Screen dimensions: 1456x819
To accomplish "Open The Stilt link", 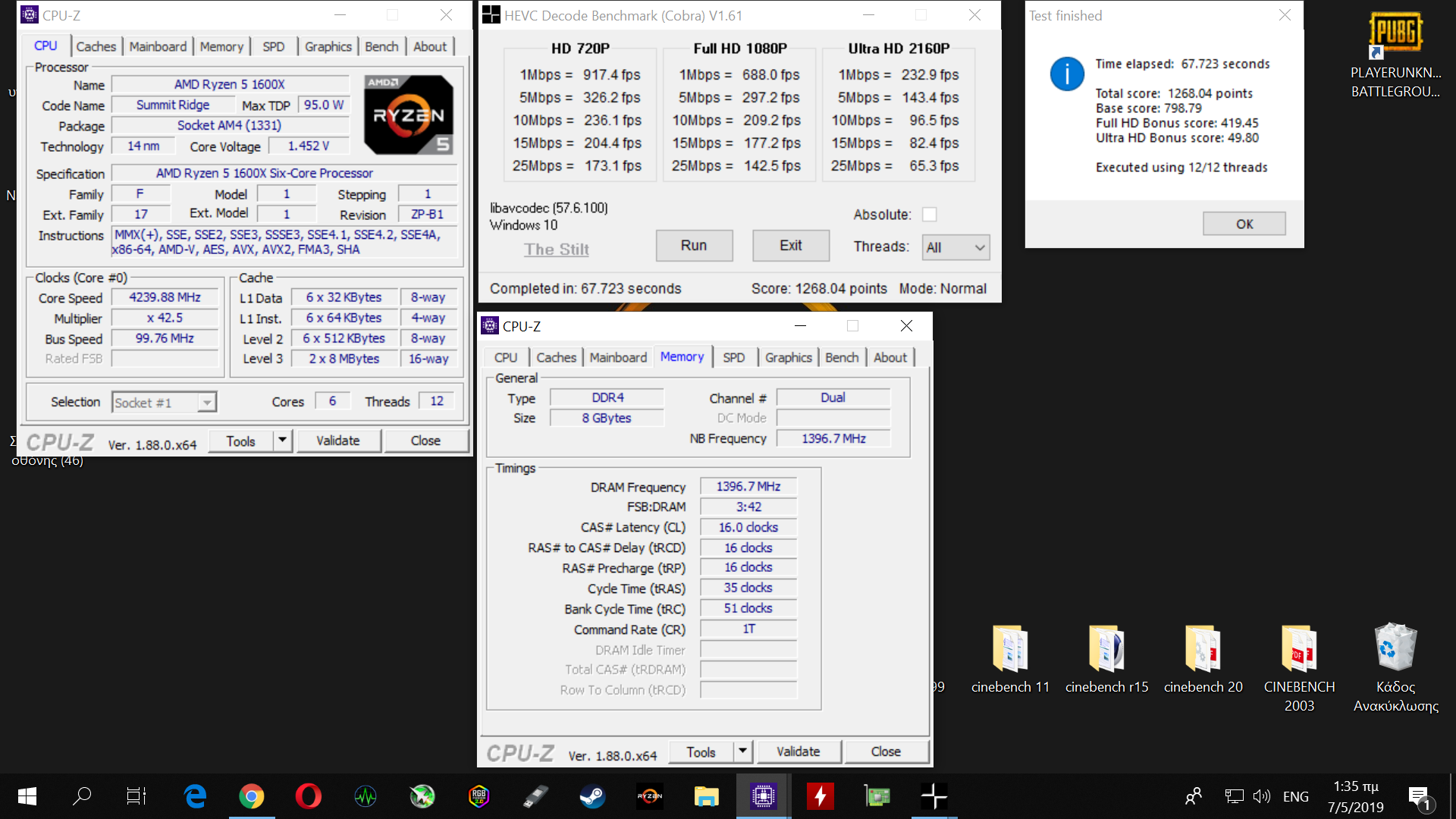I will pyautogui.click(x=557, y=249).
